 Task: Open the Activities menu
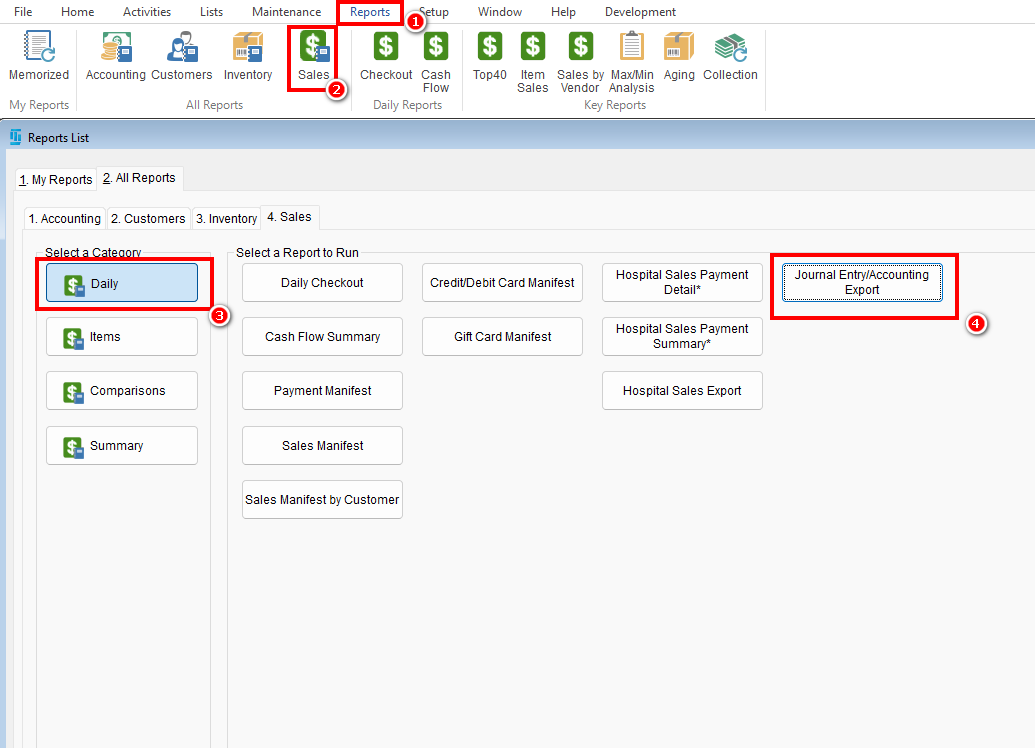coord(147,12)
